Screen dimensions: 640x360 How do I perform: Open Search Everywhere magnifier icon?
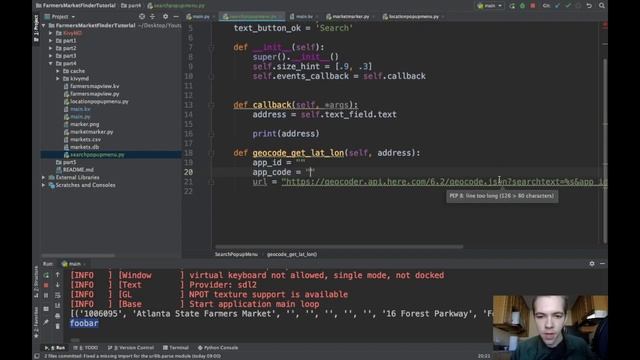(x=602, y=6)
